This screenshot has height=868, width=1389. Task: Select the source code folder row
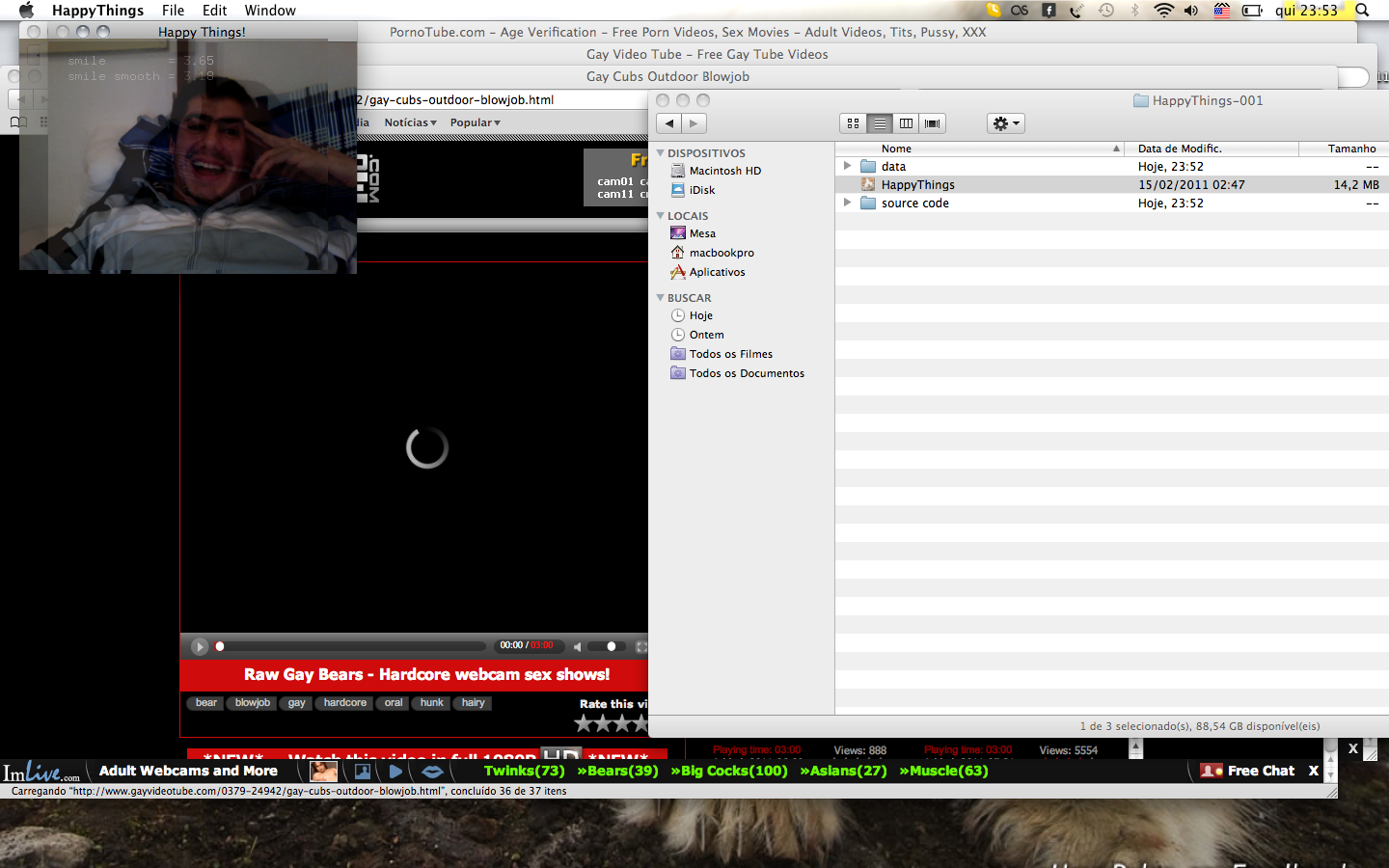click(1111, 203)
